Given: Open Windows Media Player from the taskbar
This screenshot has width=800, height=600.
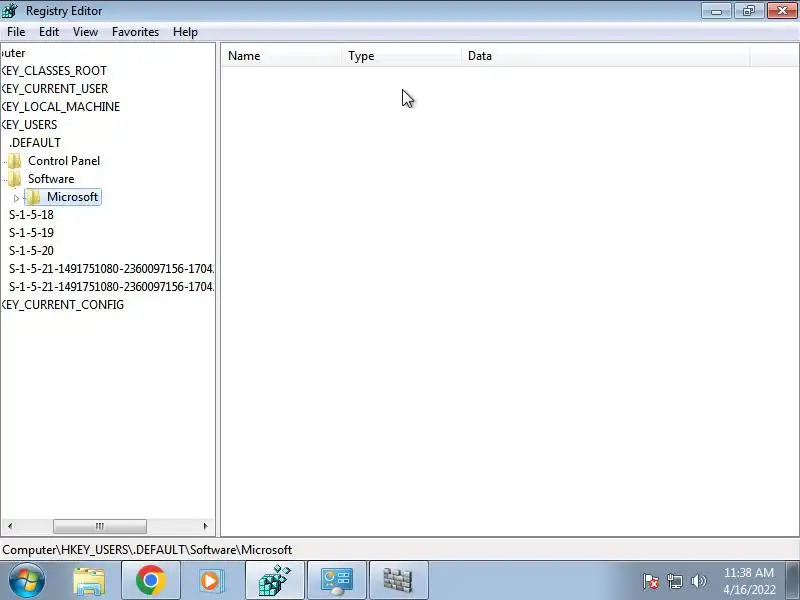Looking at the screenshot, I should [211, 581].
